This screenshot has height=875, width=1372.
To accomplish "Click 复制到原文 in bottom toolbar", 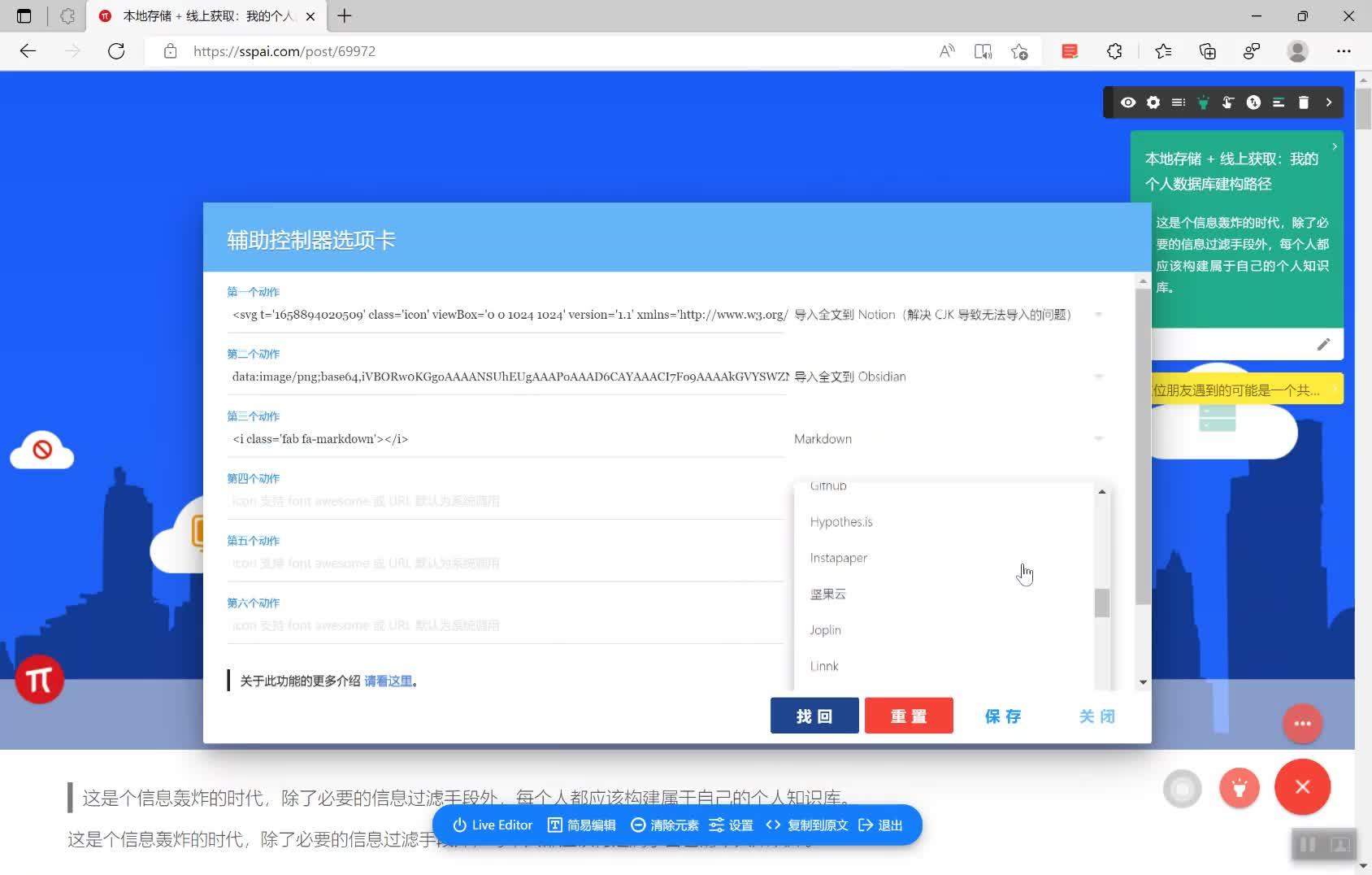I will click(807, 825).
